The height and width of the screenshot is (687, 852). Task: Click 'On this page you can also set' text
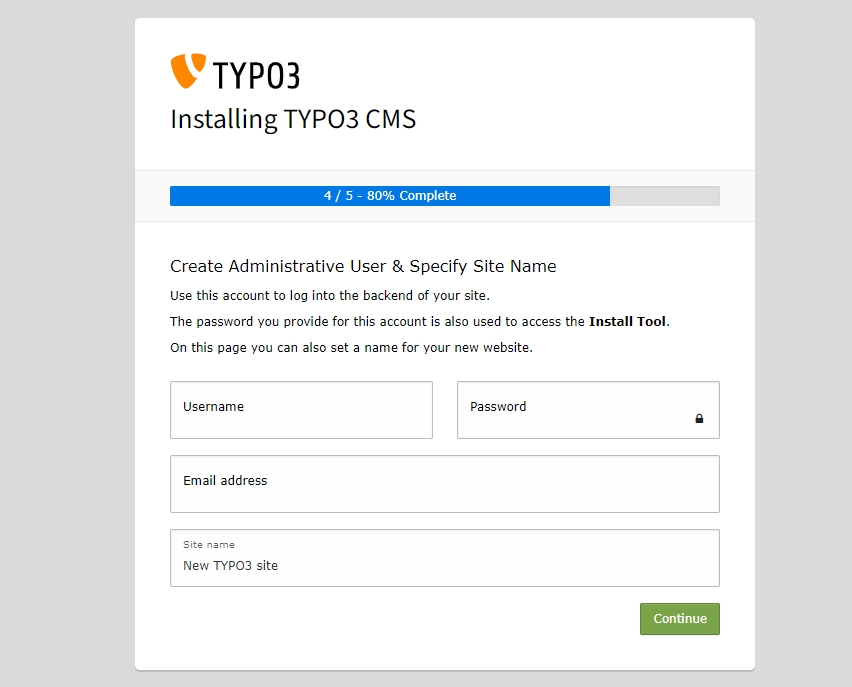351,348
